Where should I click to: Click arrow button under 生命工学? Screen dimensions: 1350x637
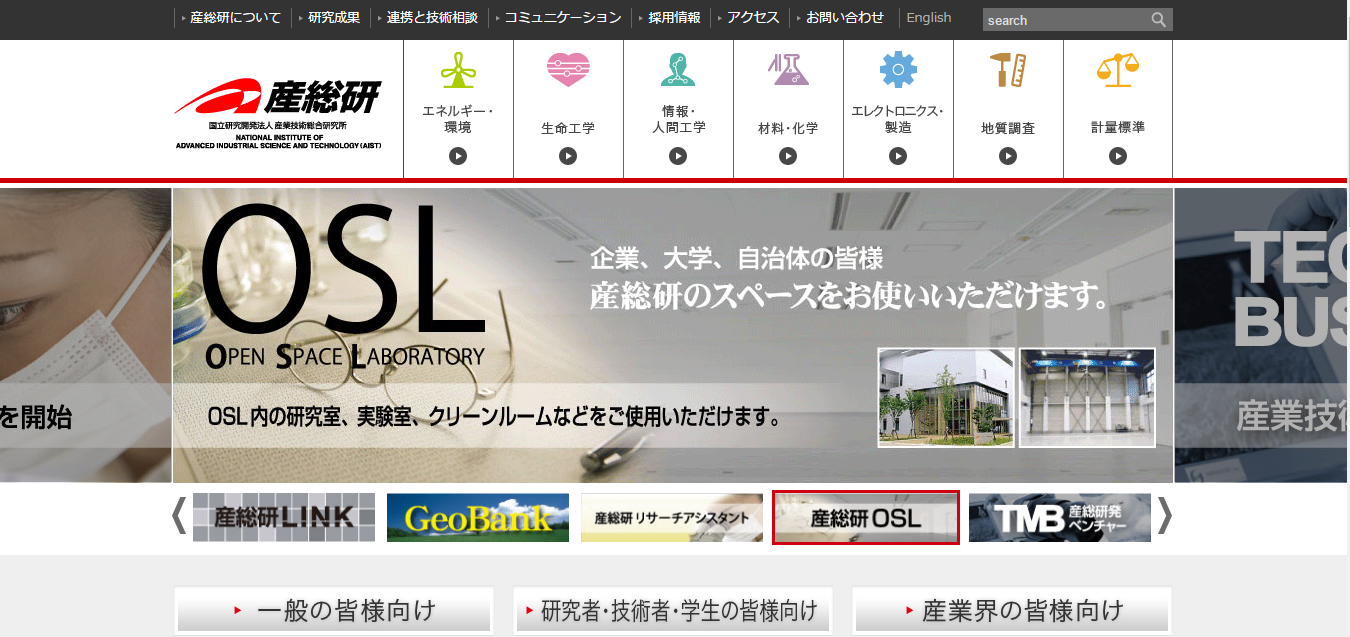coord(568,156)
